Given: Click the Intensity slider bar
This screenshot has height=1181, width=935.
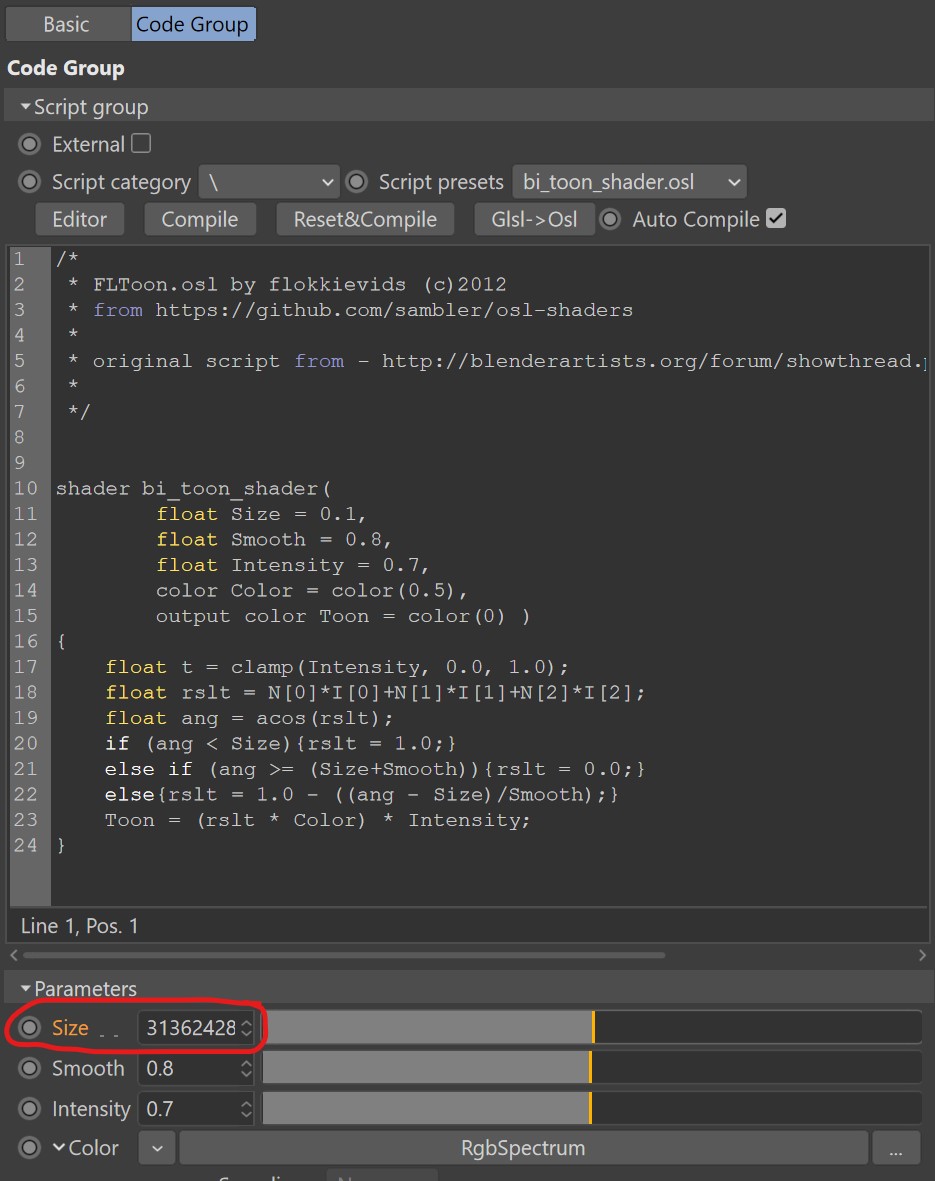Looking at the screenshot, I should (592, 1109).
